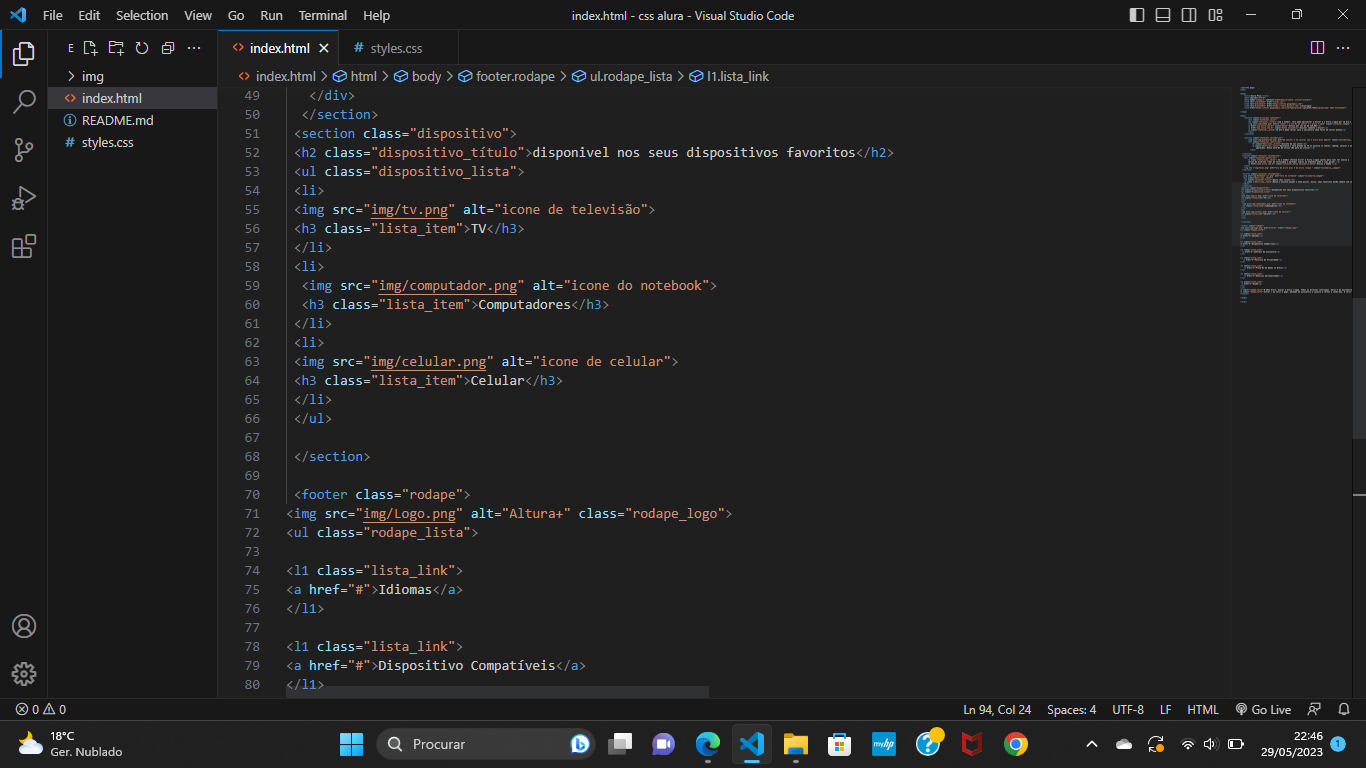Image resolution: width=1366 pixels, height=768 pixels.
Task: Open the Extensions view
Action: pyautogui.click(x=24, y=246)
